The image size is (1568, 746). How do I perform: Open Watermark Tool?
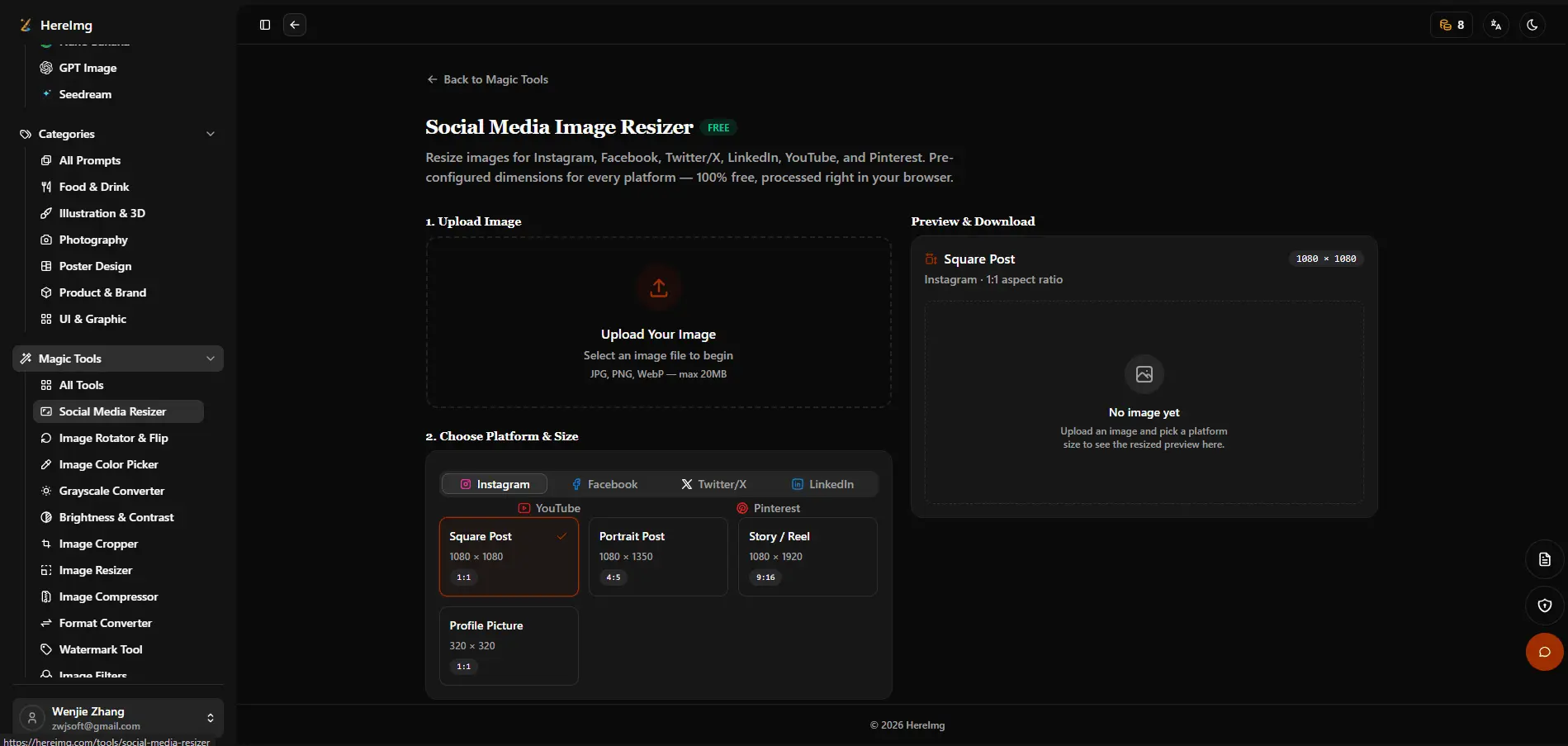point(118,649)
